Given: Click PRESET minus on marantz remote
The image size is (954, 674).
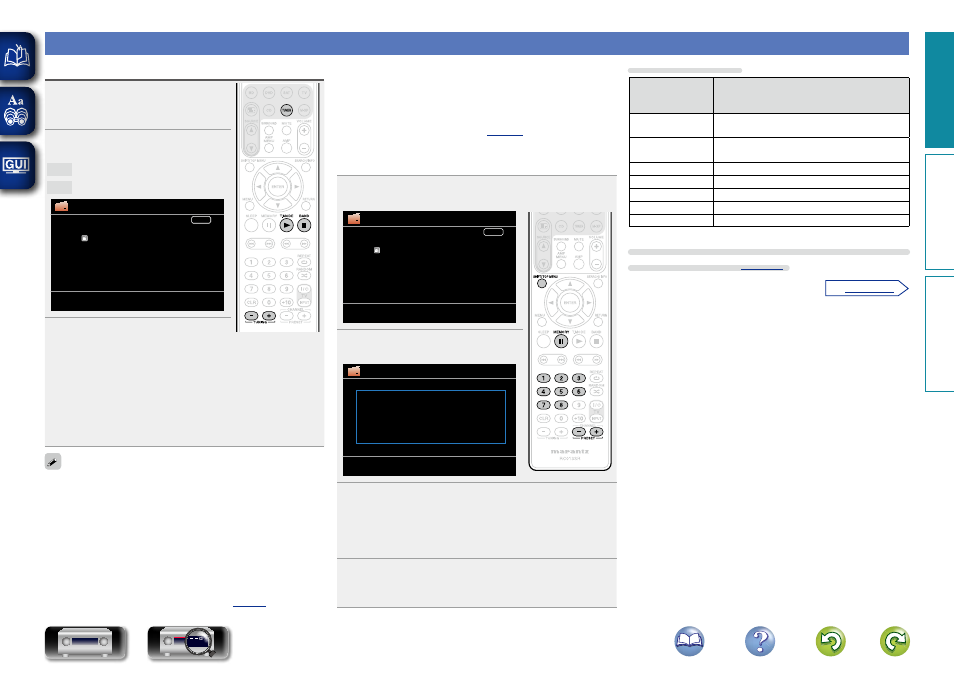Looking at the screenshot, I should click(x=579, y=432).
